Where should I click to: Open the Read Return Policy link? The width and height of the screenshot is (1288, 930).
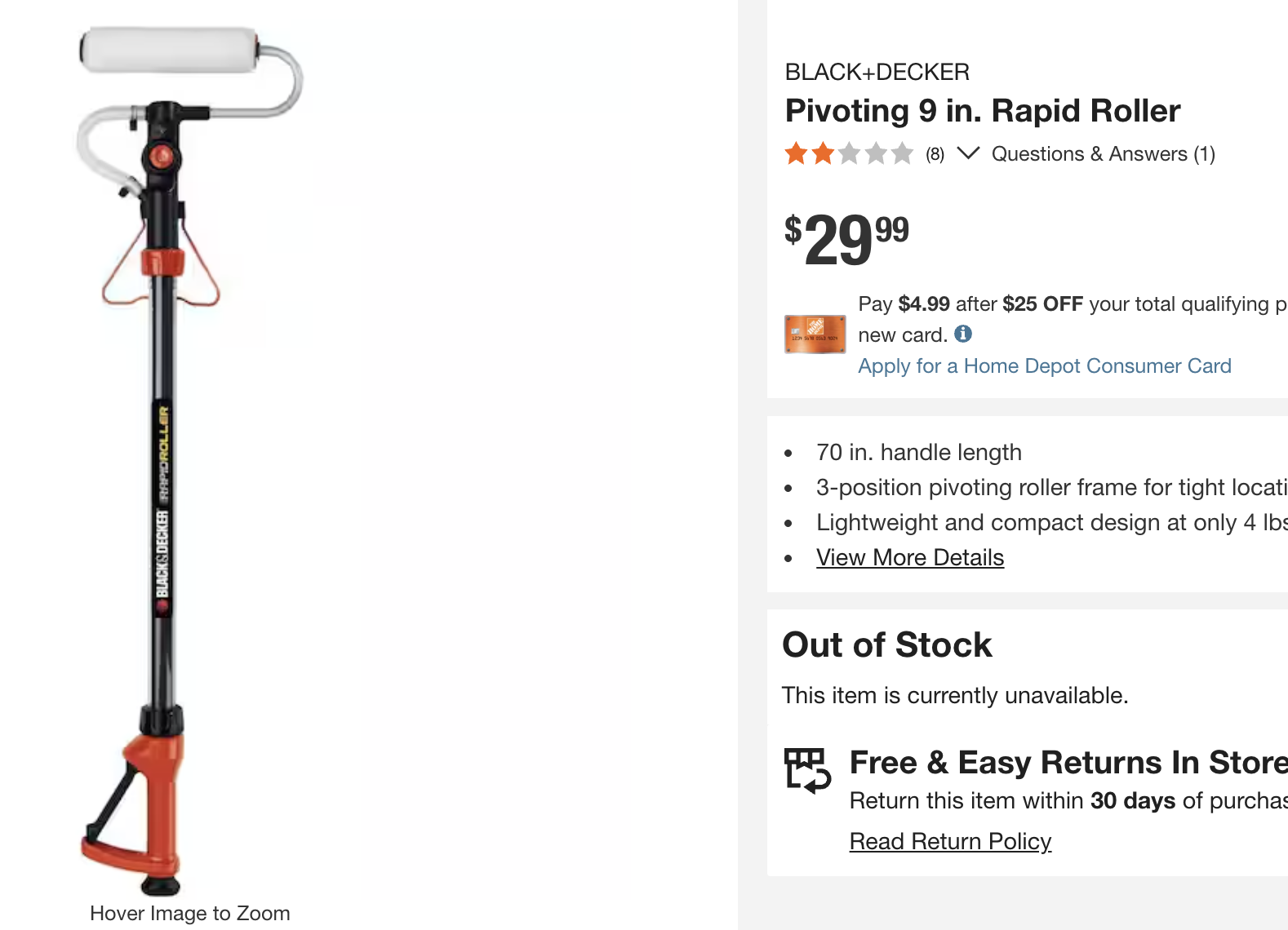click(950, 842)
